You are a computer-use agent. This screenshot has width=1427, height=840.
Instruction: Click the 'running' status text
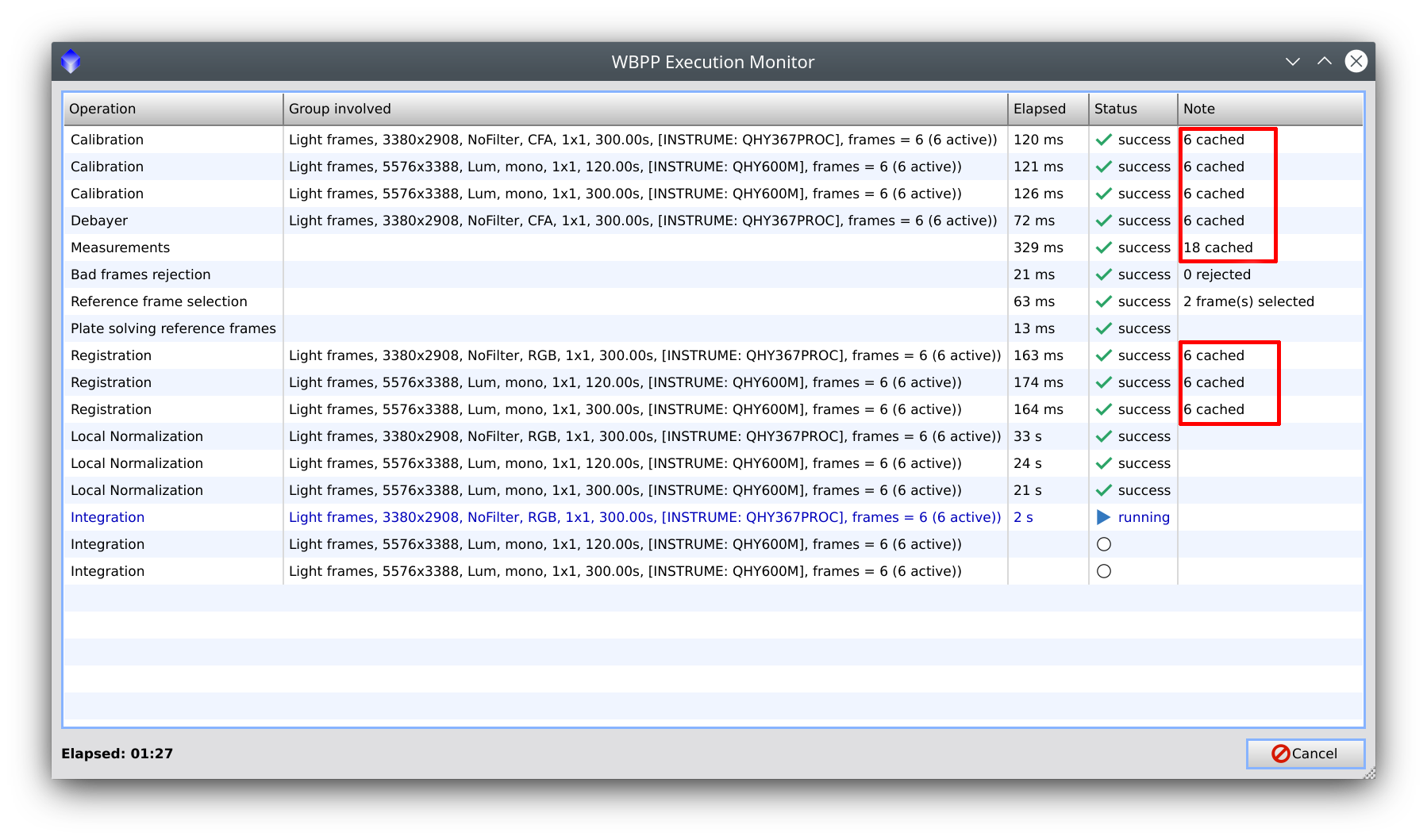coord(1144,517)
